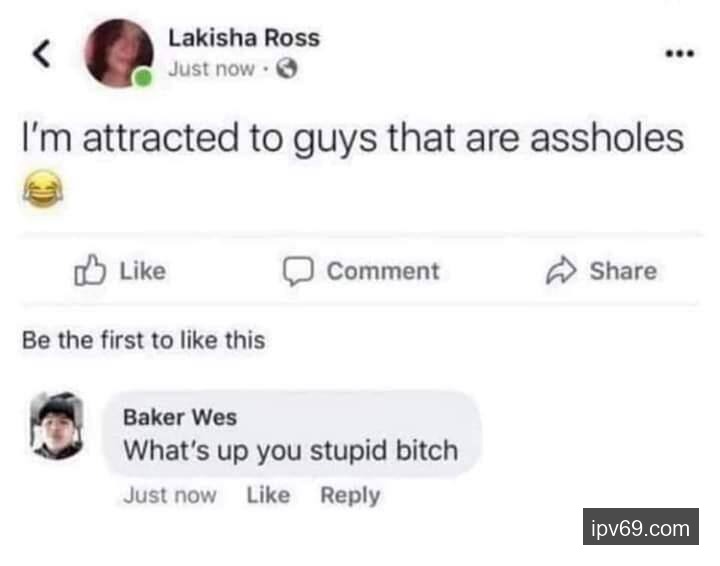The height and width of the screenshot is (566, 720).
Task: Click the thumbs-up Like icon
Action: click(x=90, y=270)
